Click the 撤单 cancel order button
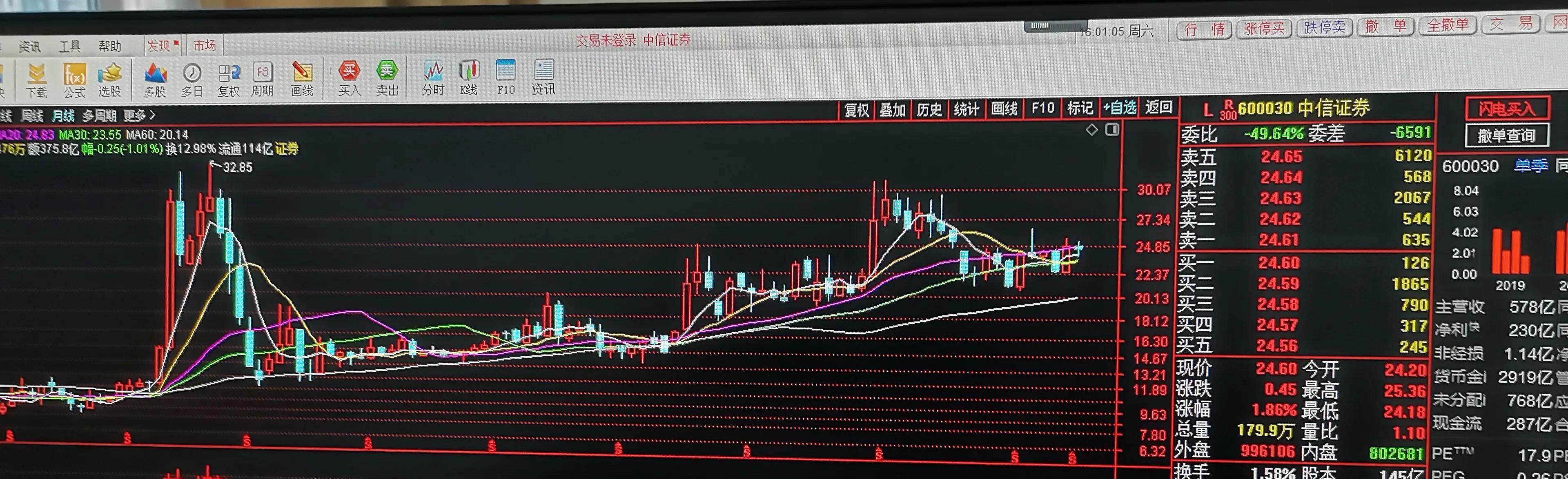 tap(1385, 26)
